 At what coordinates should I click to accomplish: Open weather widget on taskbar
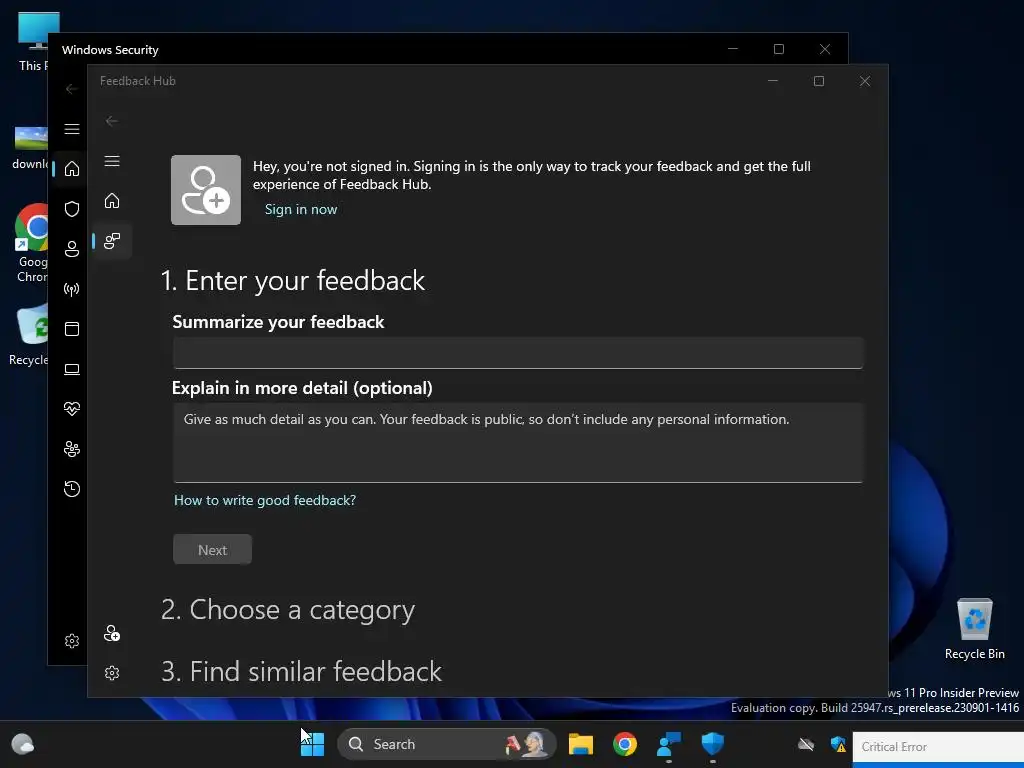point(23,744)
